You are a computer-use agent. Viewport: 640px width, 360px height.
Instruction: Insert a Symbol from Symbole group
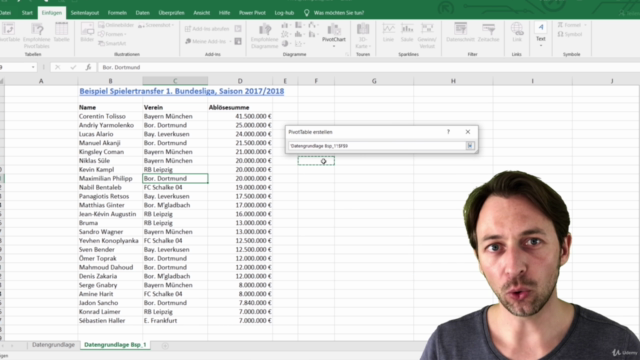click(570, 34)
